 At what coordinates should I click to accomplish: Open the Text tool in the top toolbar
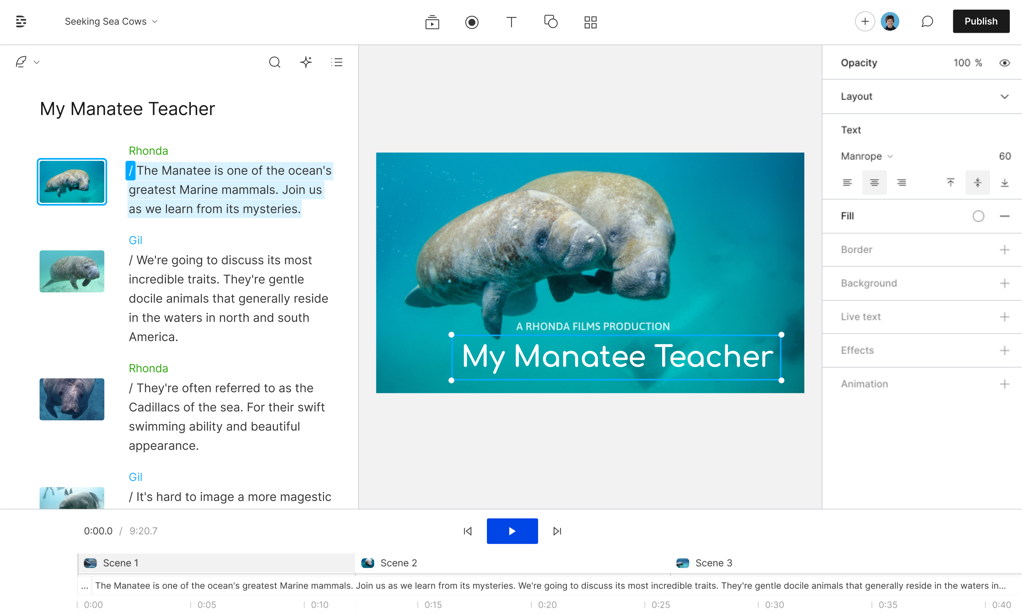point(511,21)
